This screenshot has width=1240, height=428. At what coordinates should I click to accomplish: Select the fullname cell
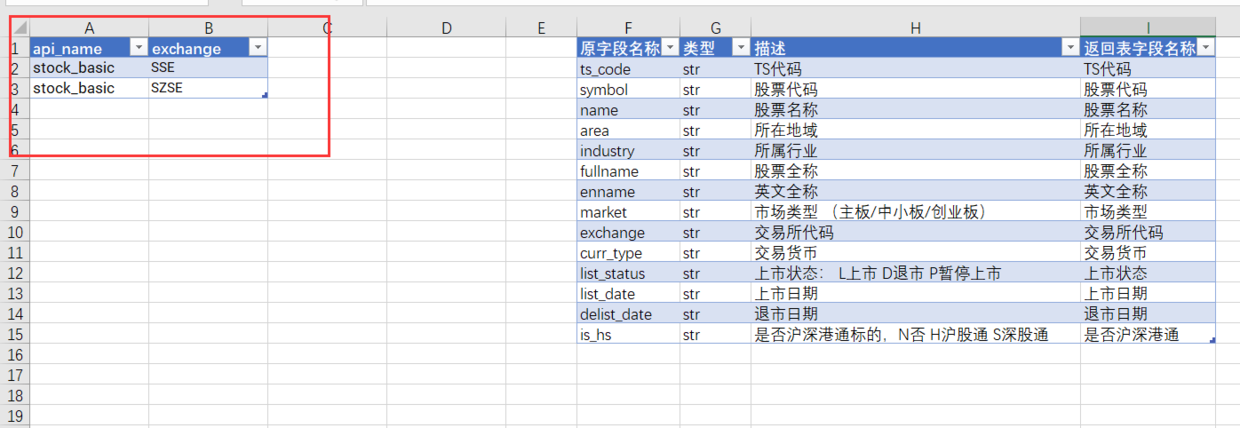[628, 171]
